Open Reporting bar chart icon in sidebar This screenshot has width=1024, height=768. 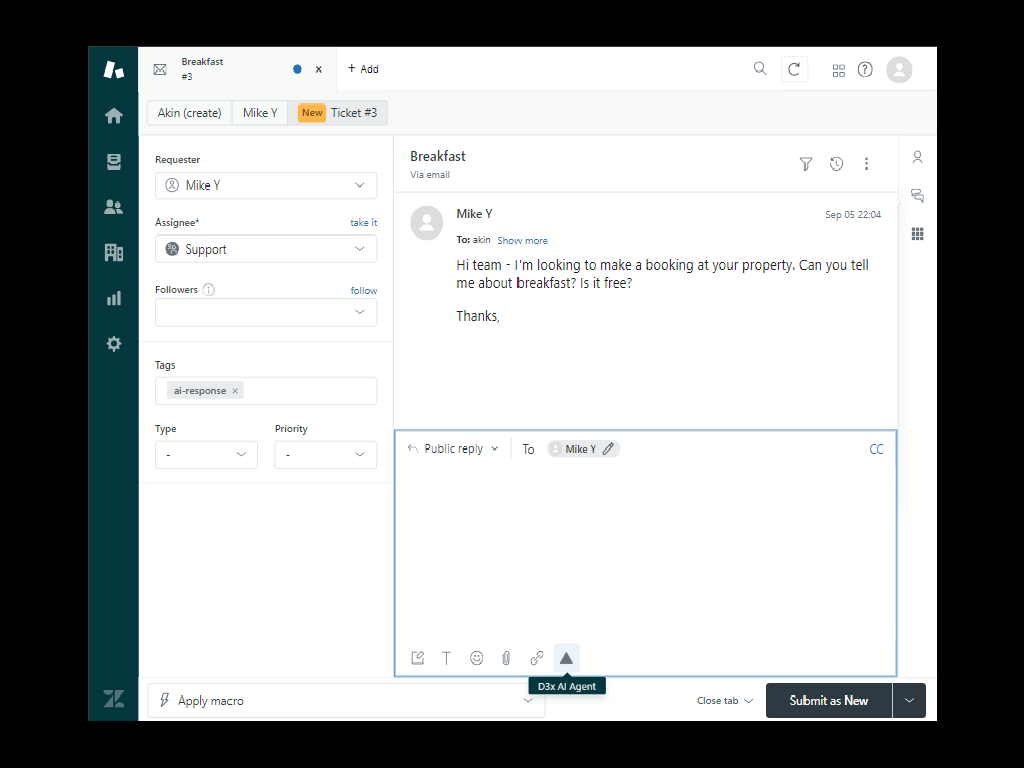(x=114, y=298)
